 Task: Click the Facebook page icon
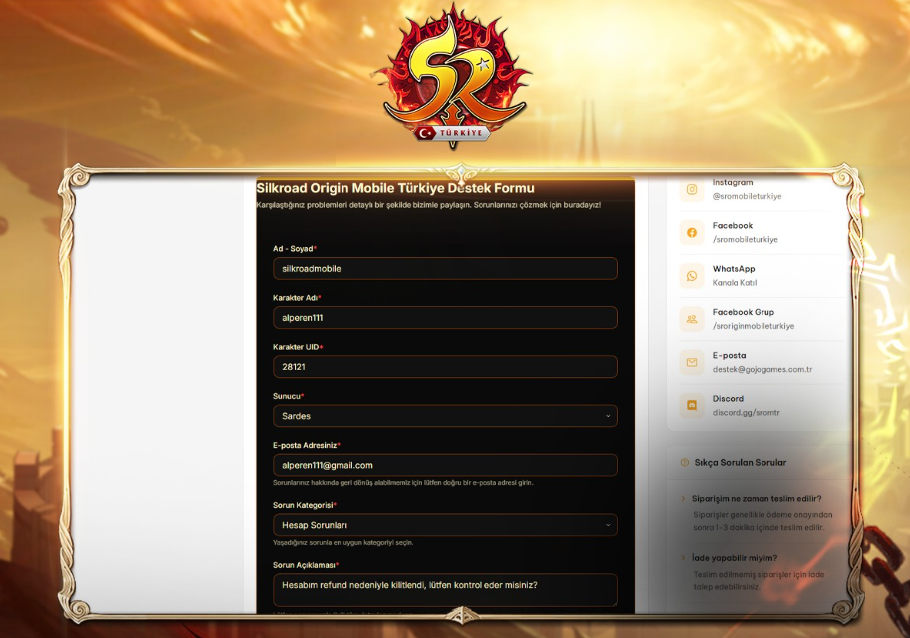pos(692,233)
